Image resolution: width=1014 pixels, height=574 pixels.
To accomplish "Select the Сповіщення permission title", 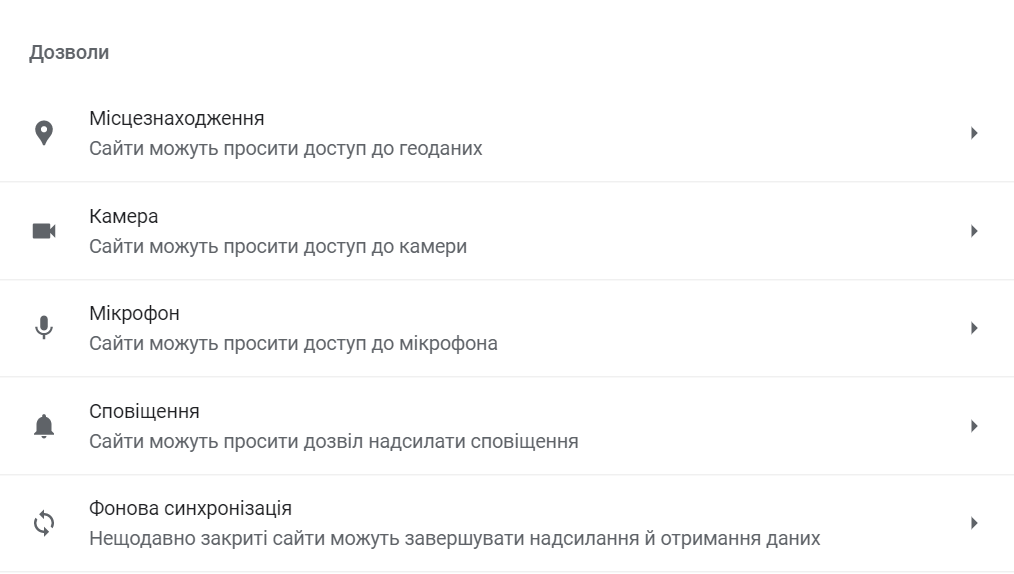I will coord(144,411).
